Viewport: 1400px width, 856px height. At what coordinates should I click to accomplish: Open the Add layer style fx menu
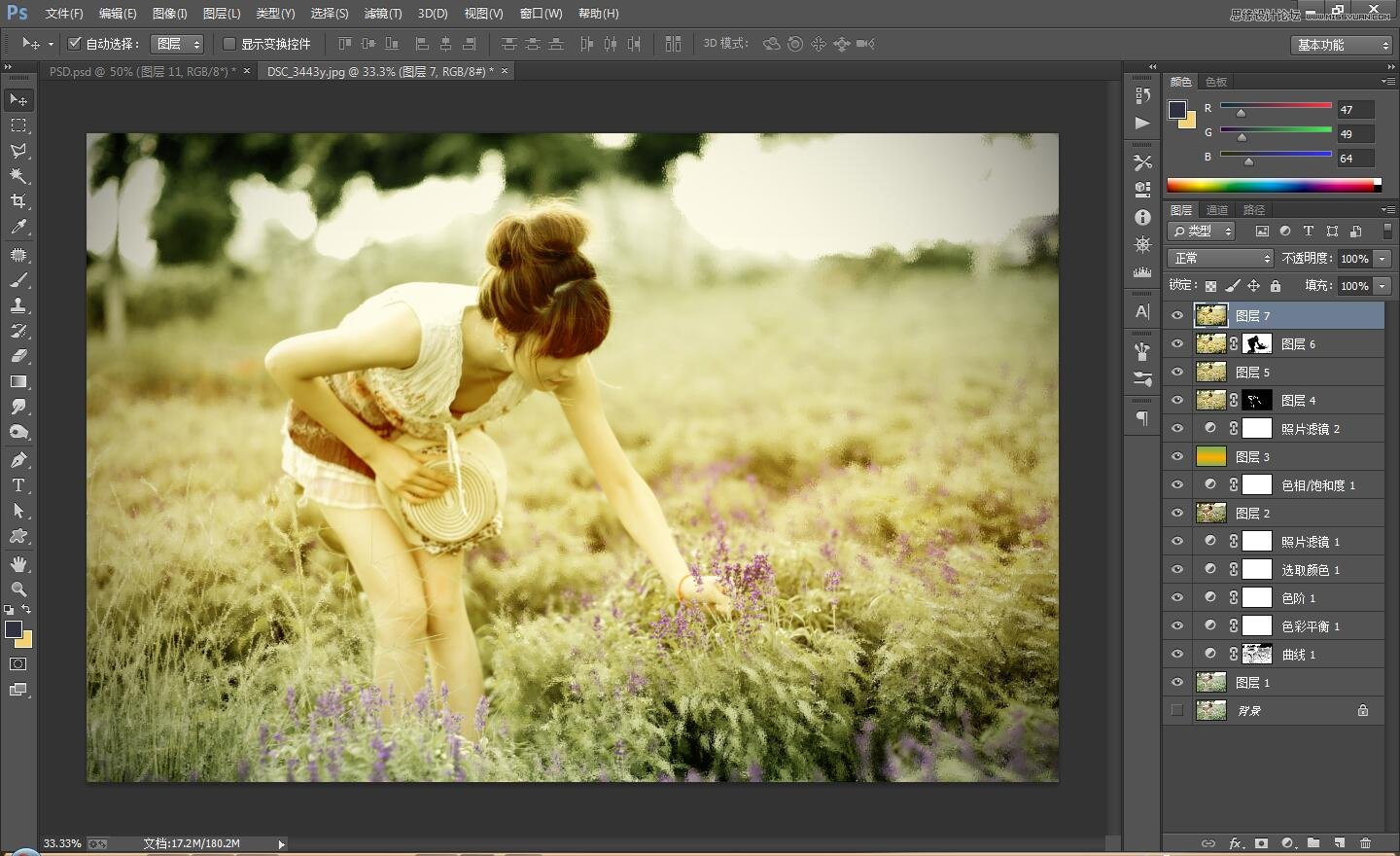click(x=1236, y=843)
